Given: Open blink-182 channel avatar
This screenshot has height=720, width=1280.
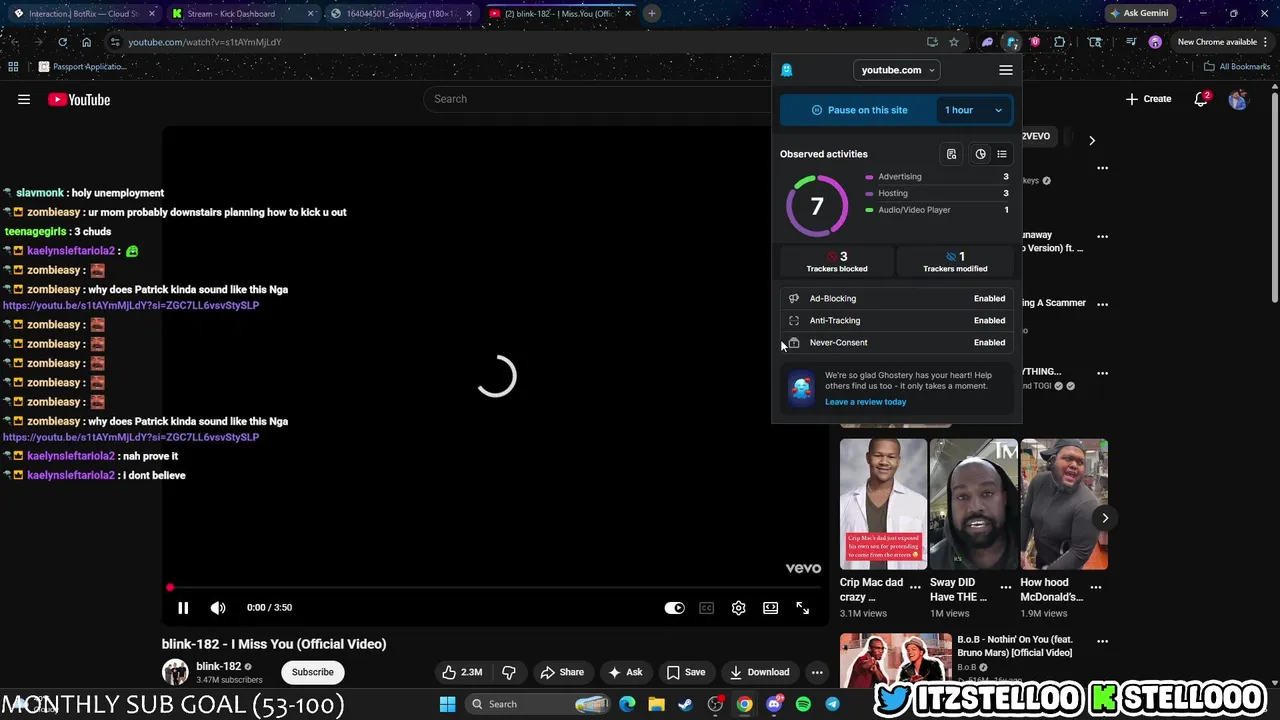Looking at the screenshot, I should 175,672.
